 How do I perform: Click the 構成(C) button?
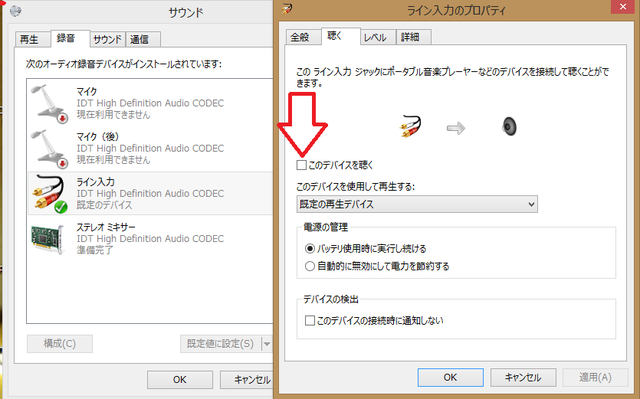pos(60,344)
